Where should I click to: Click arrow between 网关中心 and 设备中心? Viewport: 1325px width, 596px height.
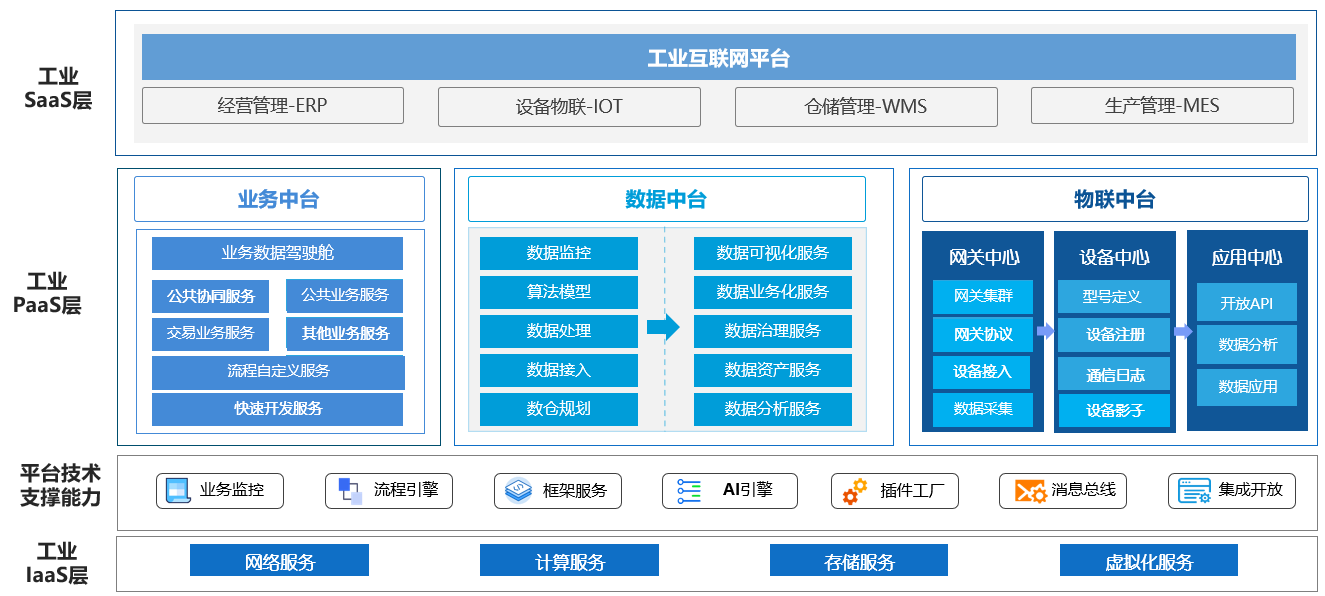[x=1046, y=331]
